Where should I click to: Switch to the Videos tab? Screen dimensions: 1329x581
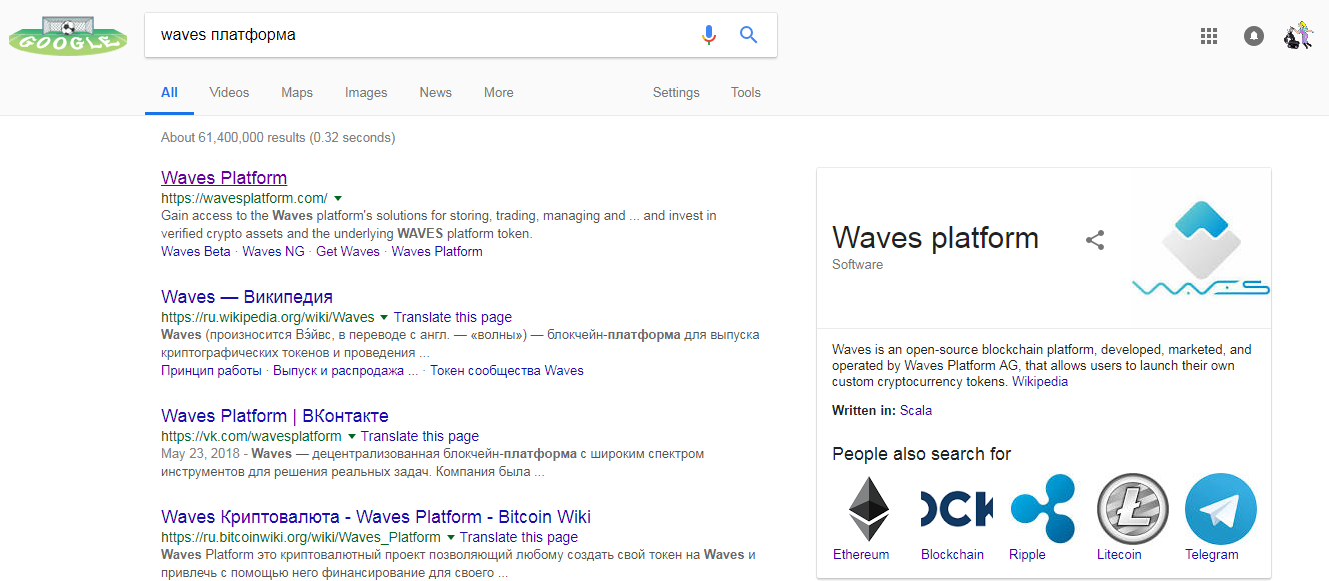pyautogui.click(x=229, y=92)
